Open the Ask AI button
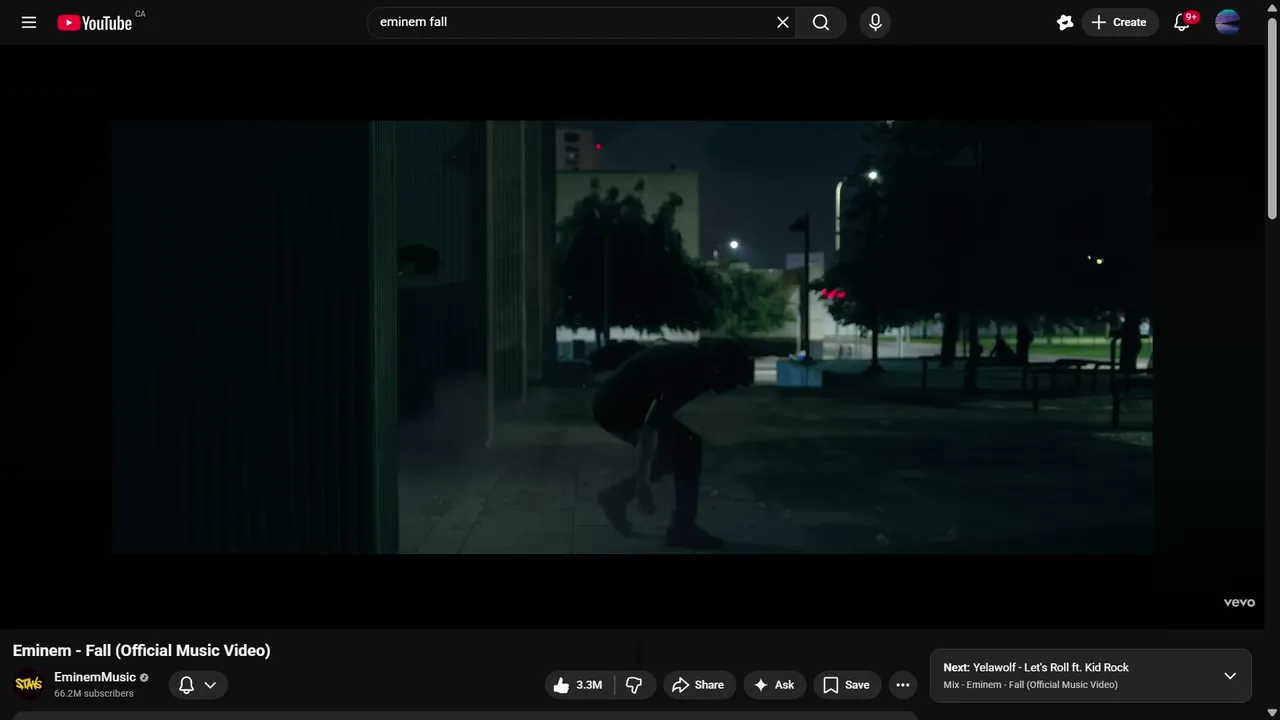1280x720 pixels. 774,685
